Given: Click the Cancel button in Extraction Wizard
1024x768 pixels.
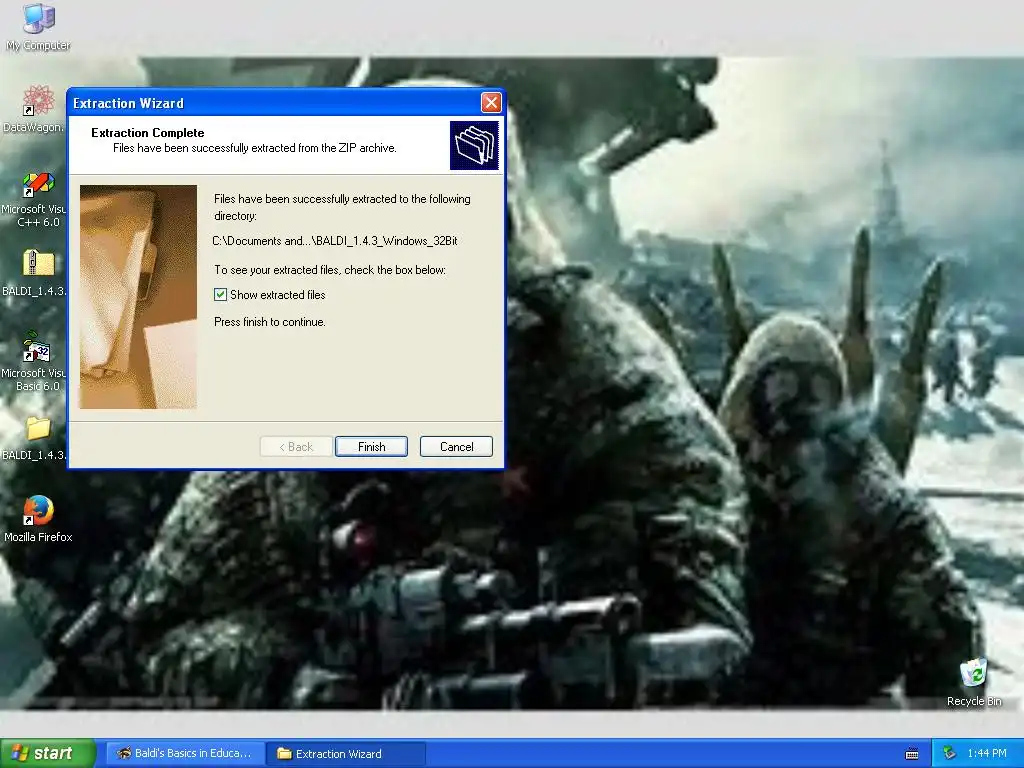Looking at the screenshot, I should pyautogui.click(x=456, y=447).
